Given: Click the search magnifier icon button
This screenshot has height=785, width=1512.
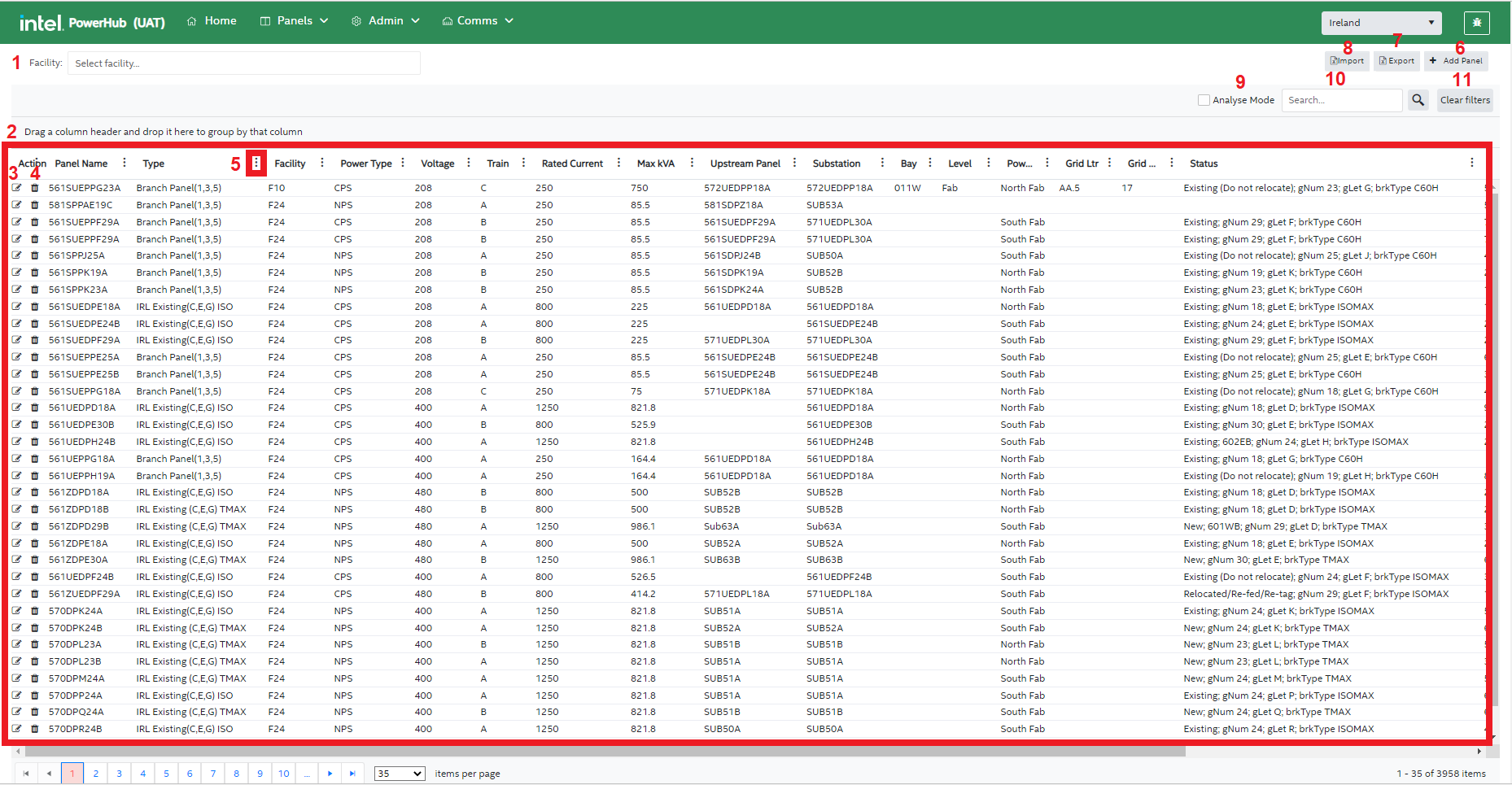Looking at the screenshot, I should click(1418, 100).
